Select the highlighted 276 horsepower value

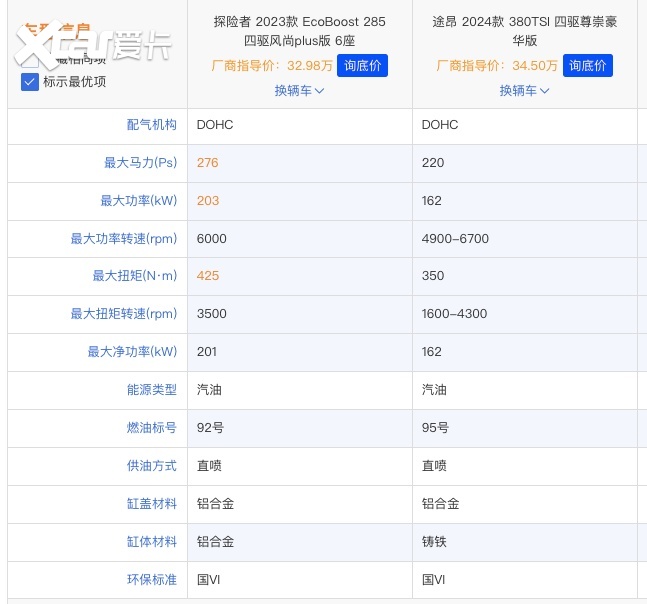pyautogui.click(x=208, y=163)
